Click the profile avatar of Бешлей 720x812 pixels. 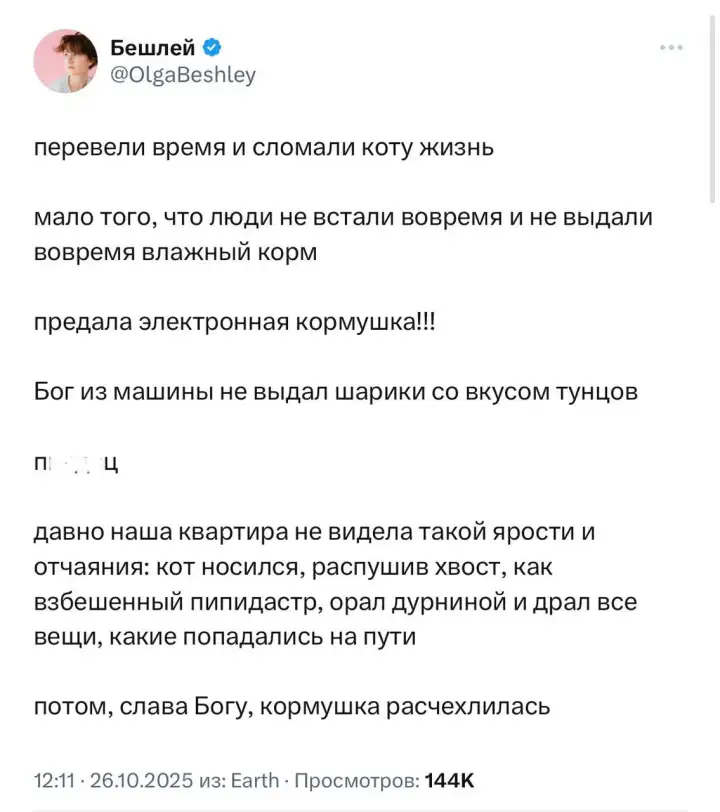tap(64, 60)
